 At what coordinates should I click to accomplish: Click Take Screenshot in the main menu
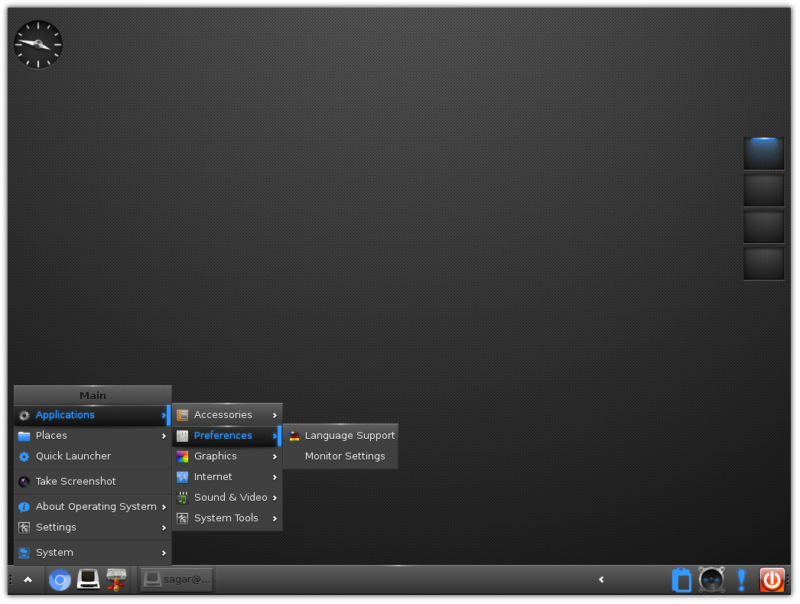pos(75,481)
